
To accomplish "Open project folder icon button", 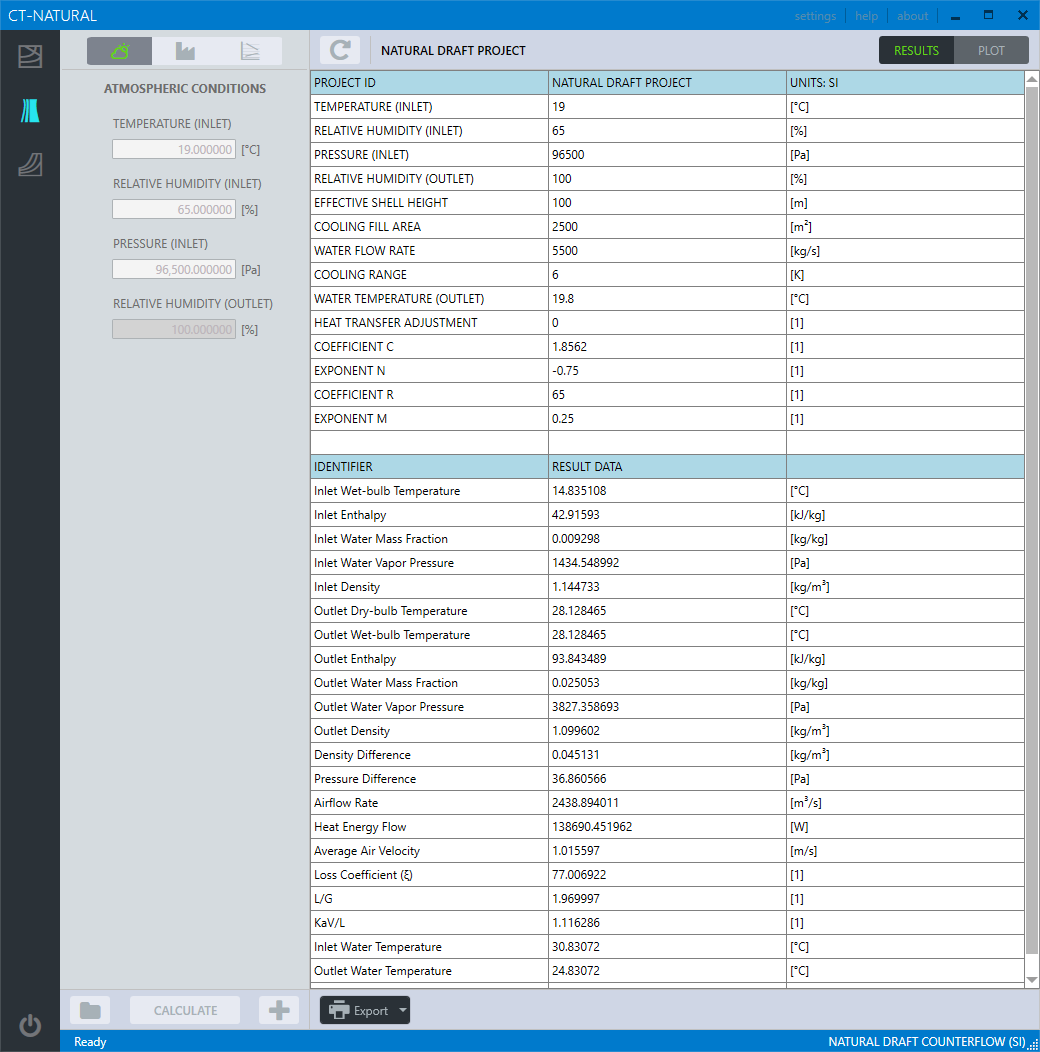I will click(90, 1010).
